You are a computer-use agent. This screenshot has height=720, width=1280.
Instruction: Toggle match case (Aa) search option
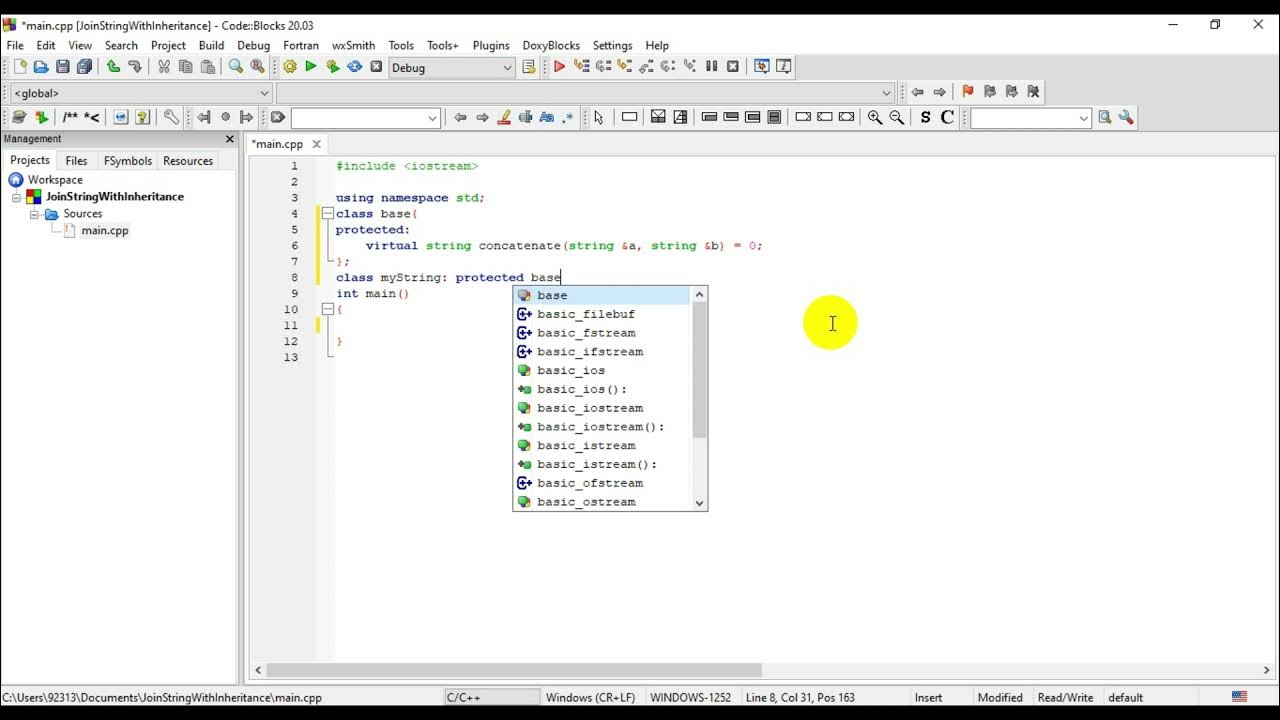point(547,118)
